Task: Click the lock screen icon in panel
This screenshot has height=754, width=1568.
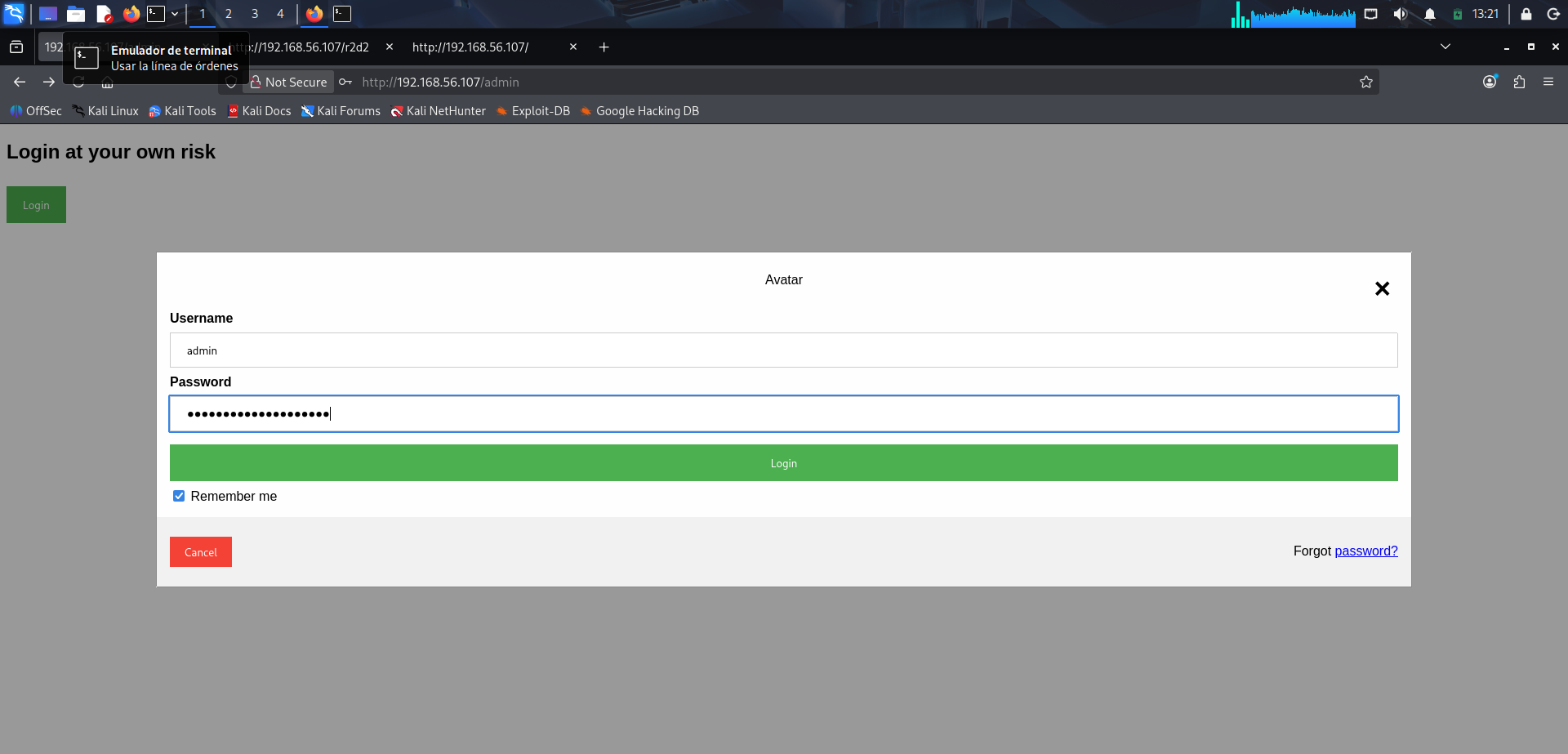Action: pyautogui.click(x=1526, y=14)
